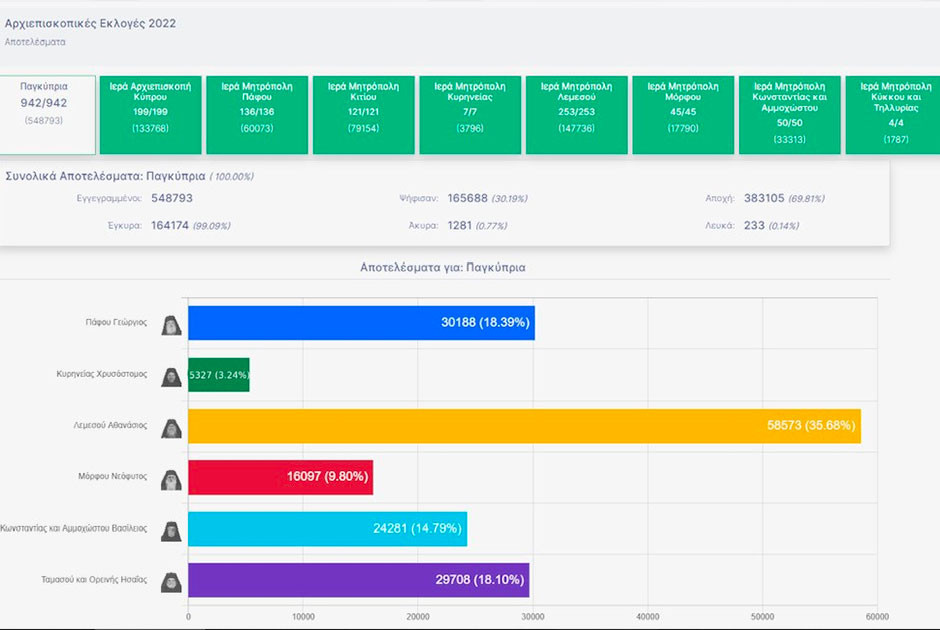Open the Ιερά Αρχιεπισκοπή Κύπρου tab
This screenshot has height=630, width=940.
[x=150, y=114]
